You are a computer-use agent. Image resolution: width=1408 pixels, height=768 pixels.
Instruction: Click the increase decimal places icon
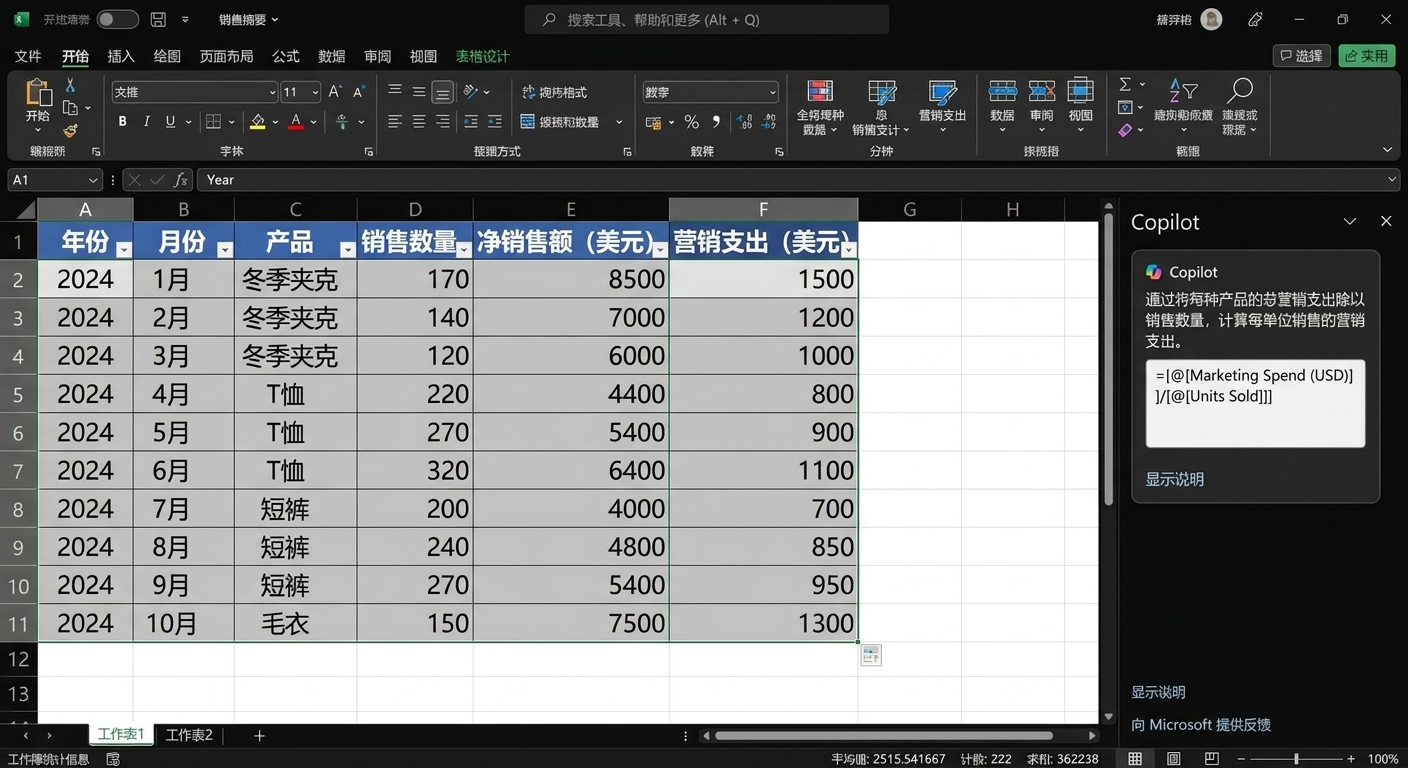coord(745,122)
